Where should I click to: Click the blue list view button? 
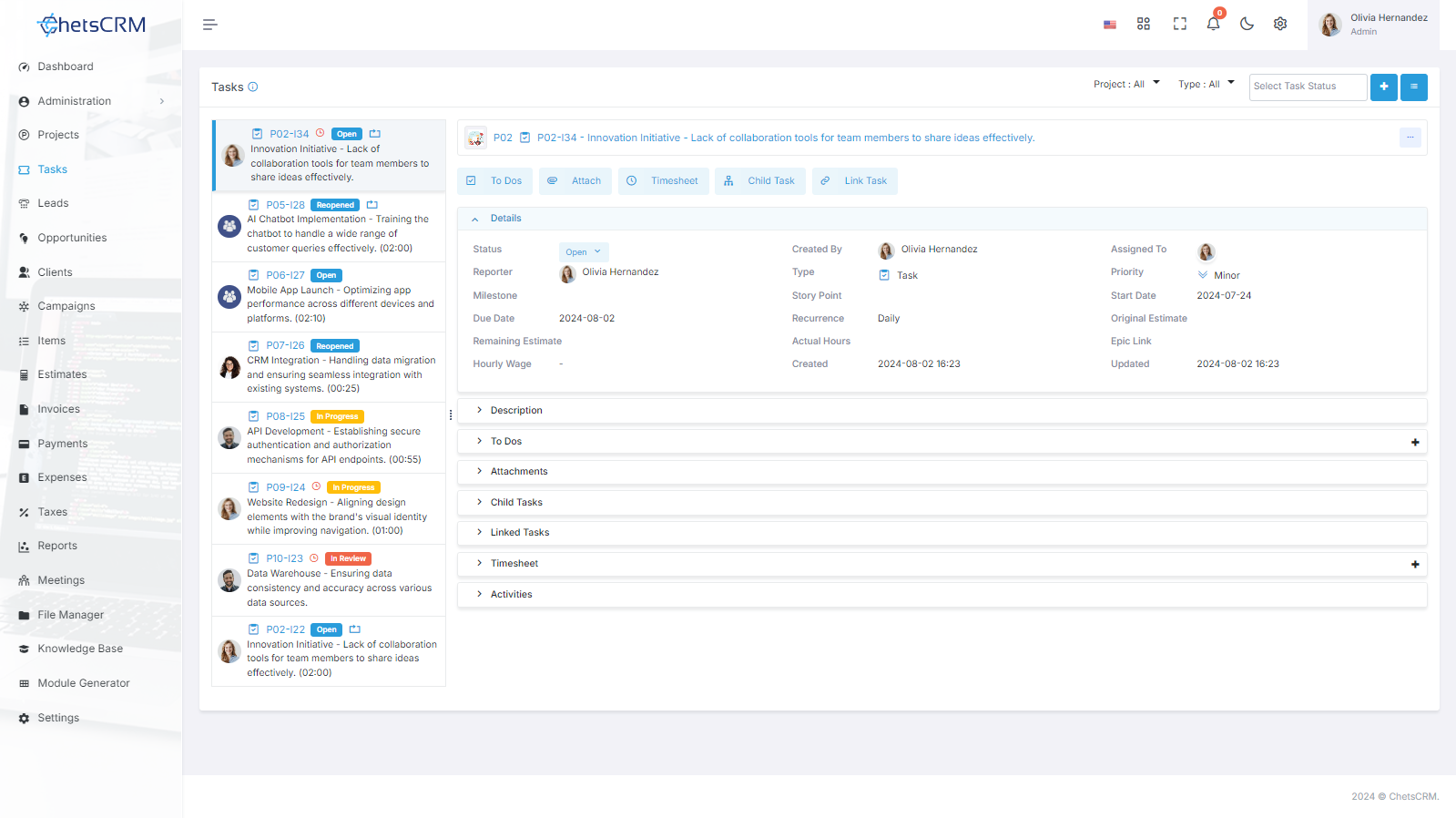click(x=1413, y=87)
